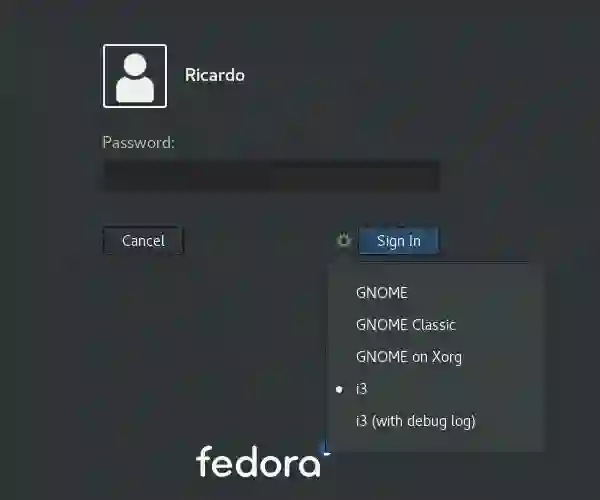Switch session to GNOME on Xorg
Screen dimensions: 600x500
[x=436, y=357]
